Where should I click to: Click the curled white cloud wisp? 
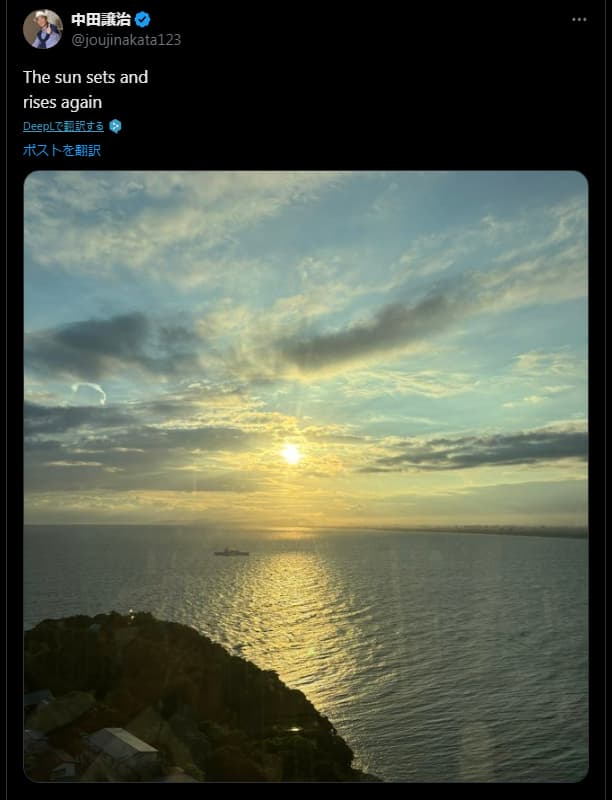(90, 392)
